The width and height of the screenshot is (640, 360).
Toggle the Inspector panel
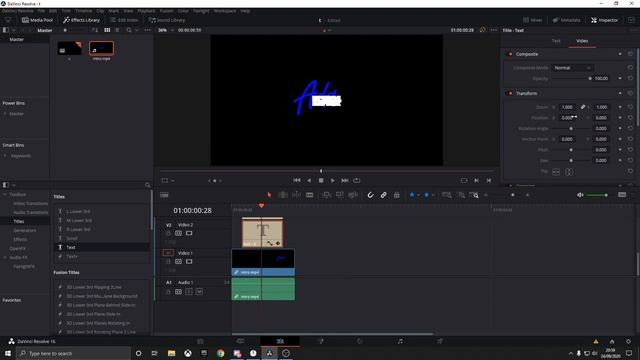point(604,20)
